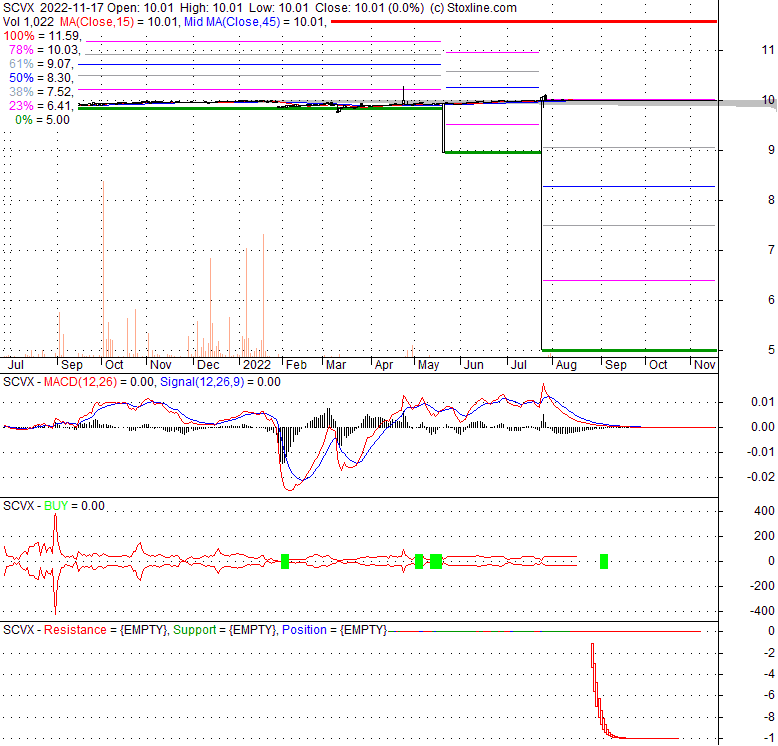This screenshot has height=746, width=778.
Task: Click the Jun month label on the axis
Action: pyautogui.click(x=474, y=365)
